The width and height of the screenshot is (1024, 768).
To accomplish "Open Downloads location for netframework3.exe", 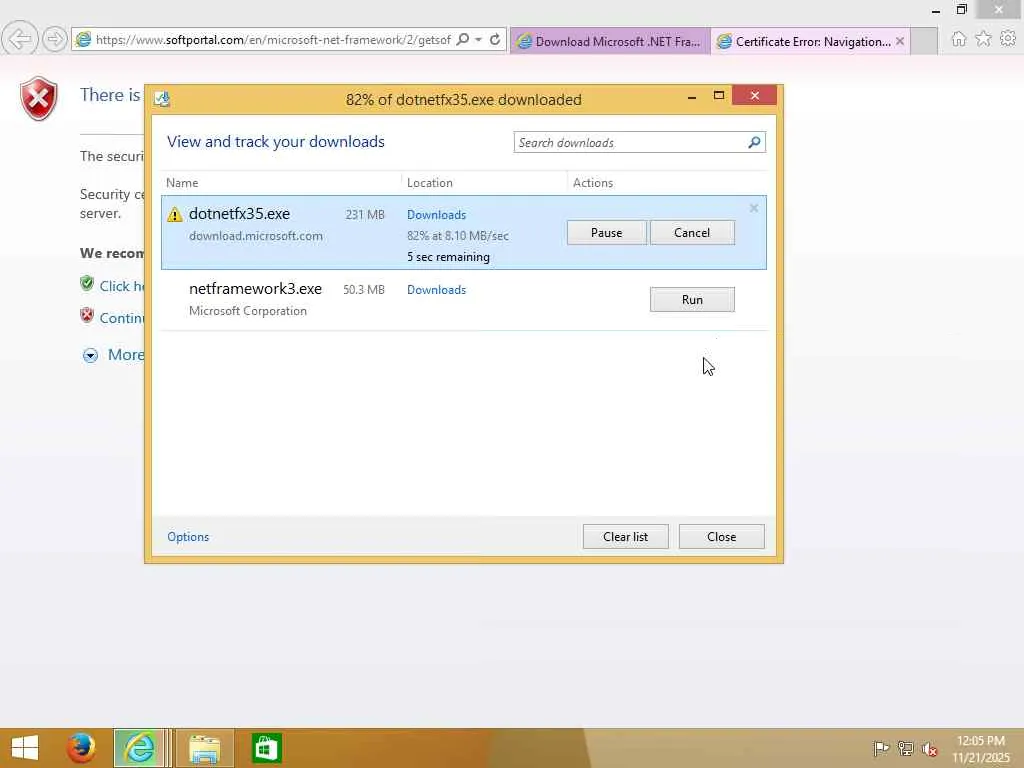I will (x=436, y=290).
